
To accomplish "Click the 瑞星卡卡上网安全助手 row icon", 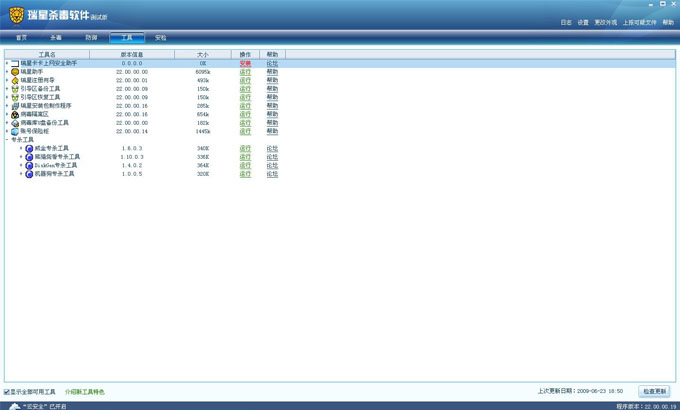I will (15, 64).
